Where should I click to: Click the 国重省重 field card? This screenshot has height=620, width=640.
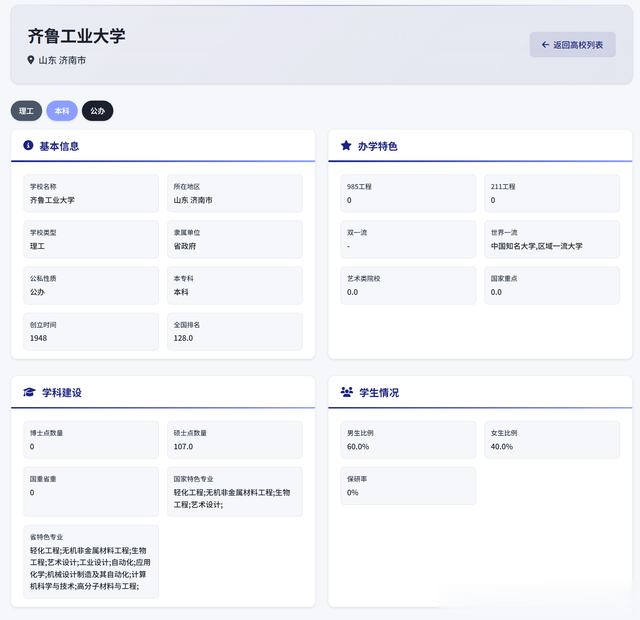tap(91, 492)
